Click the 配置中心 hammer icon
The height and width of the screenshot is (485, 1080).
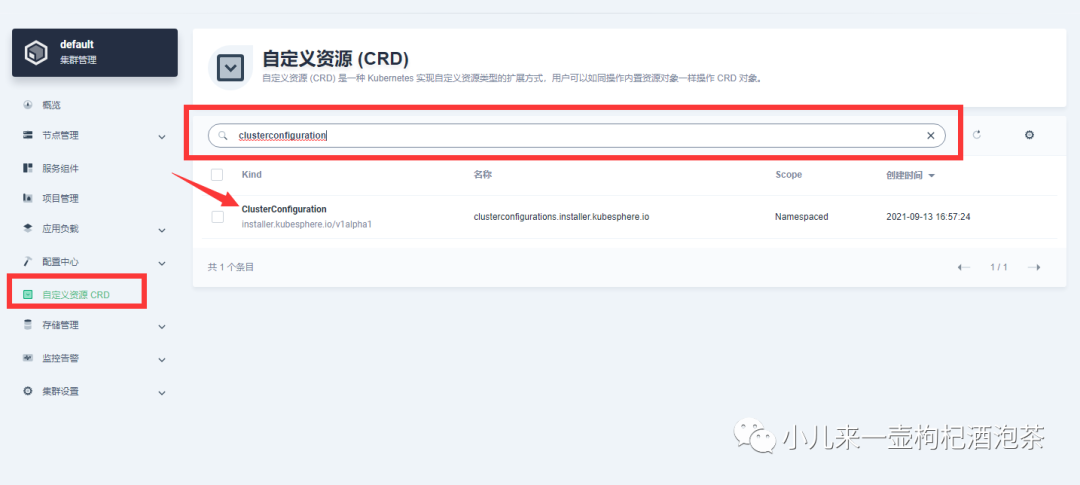[x=28, y=261]
